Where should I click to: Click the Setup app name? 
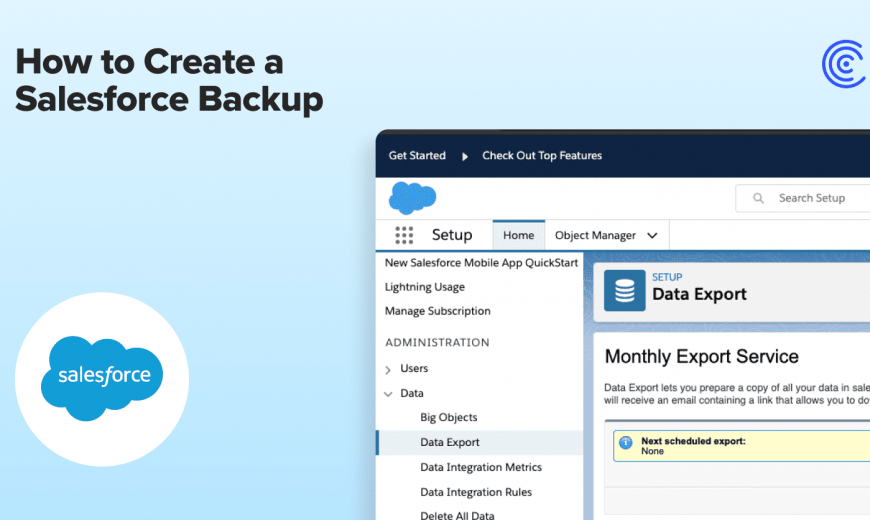tap(452, 235)
